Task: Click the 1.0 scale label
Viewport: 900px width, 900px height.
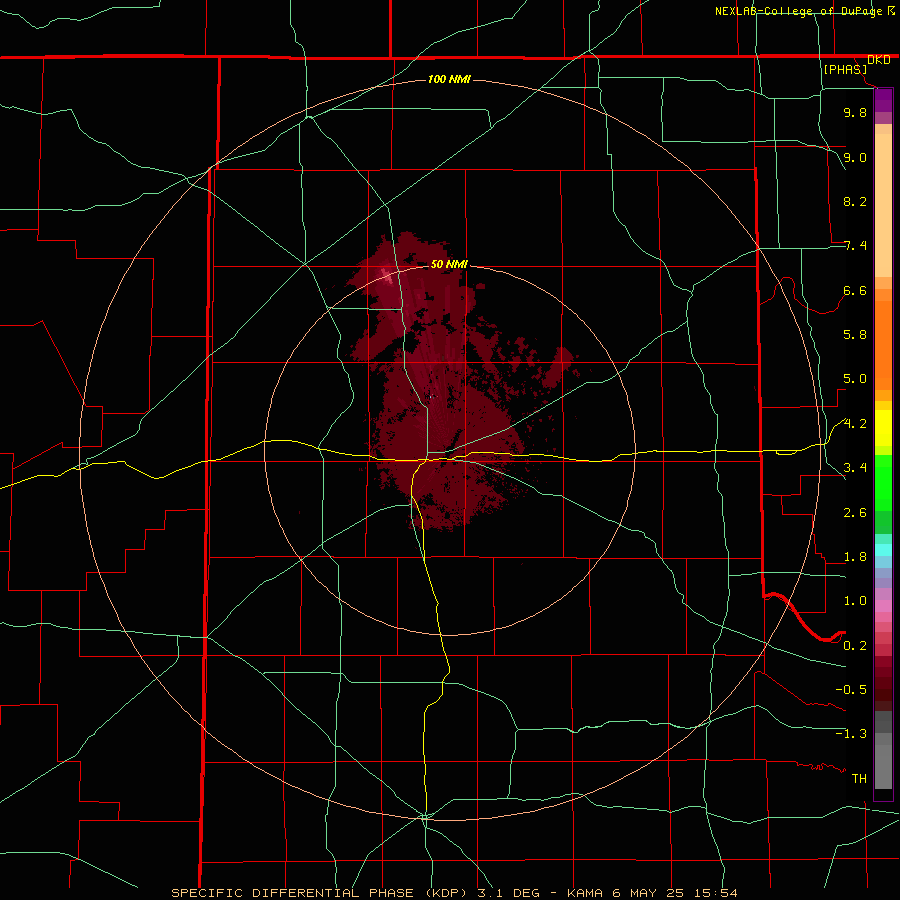Action: (855, 601)
